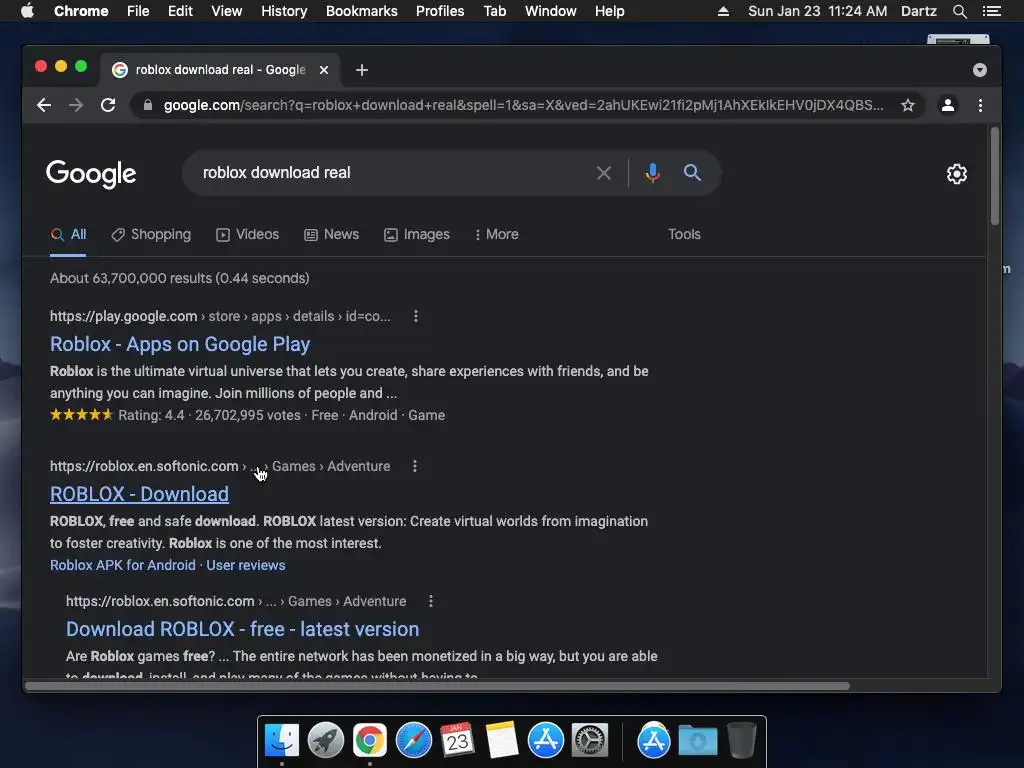
Task: Open the Profiles menu
Action: (440, 11)
